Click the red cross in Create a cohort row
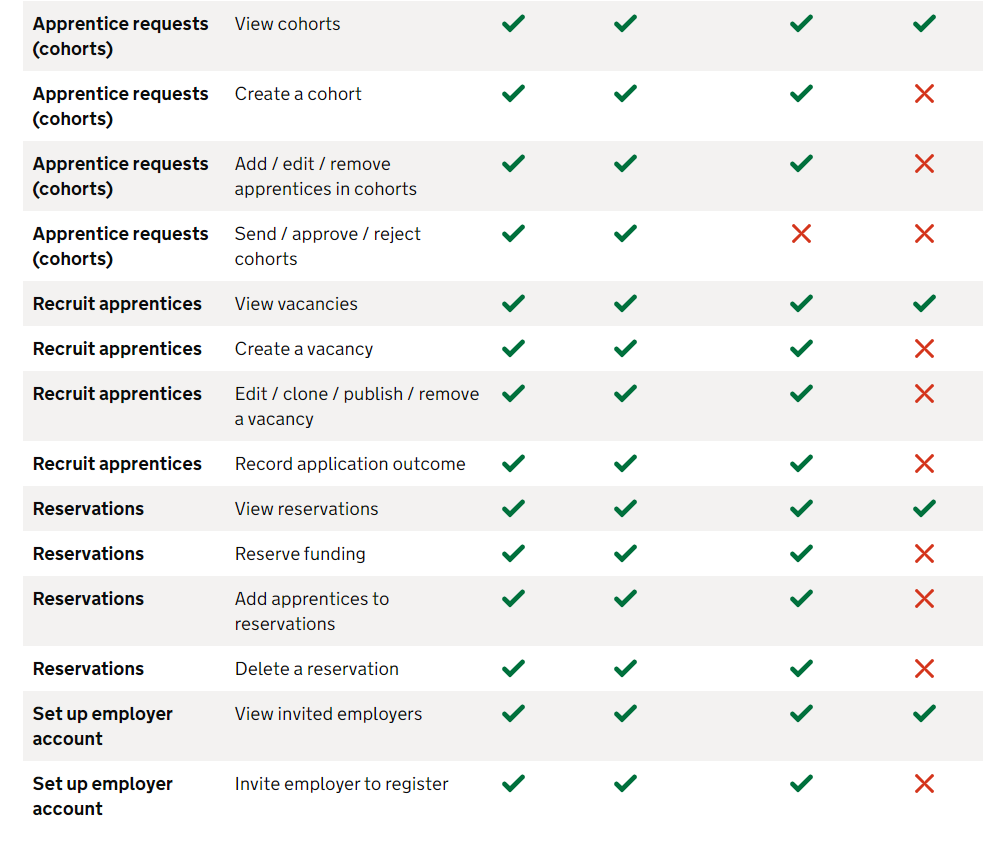This screenshot has width=985, height=859. tap(924, 94)
